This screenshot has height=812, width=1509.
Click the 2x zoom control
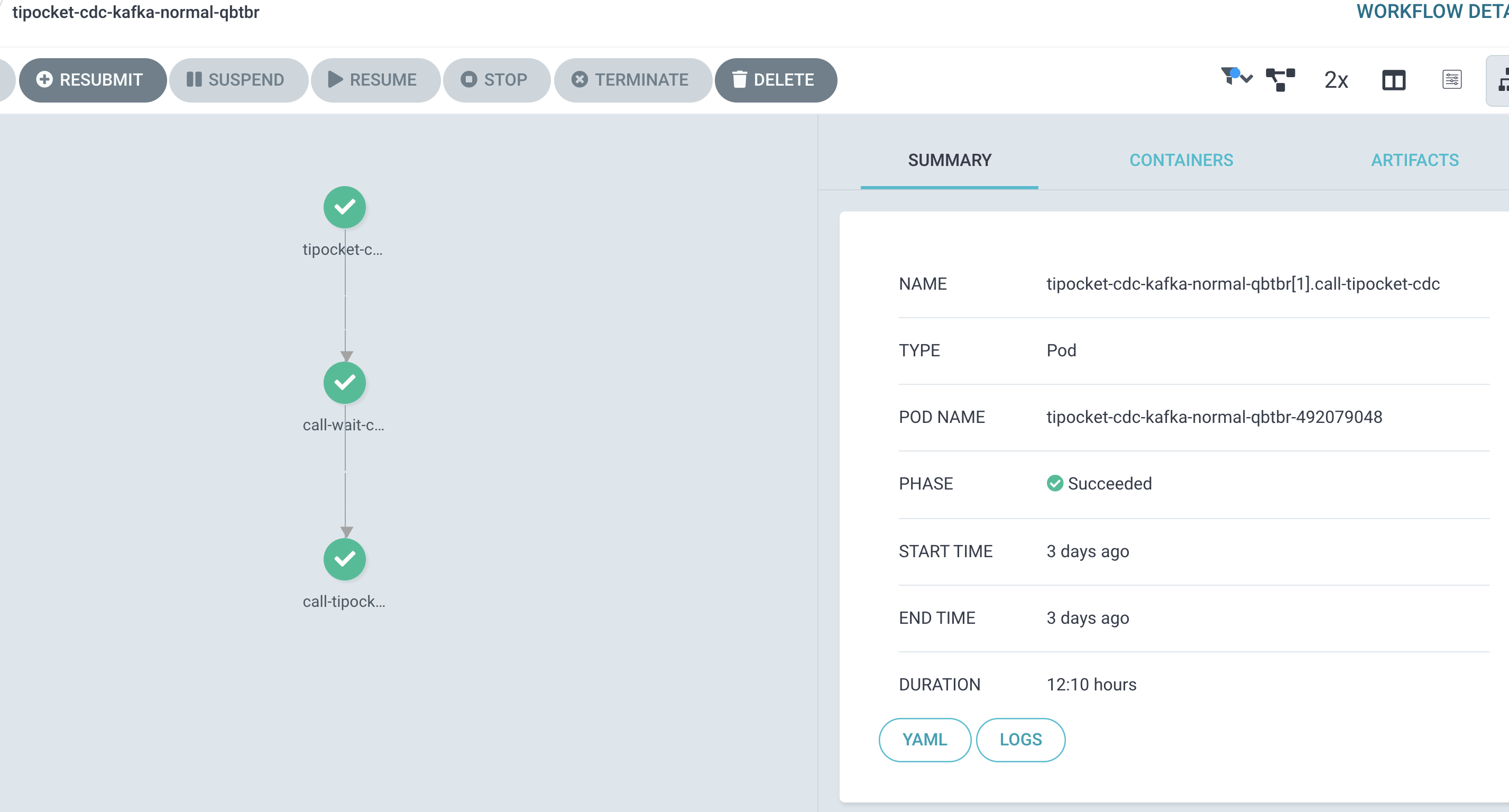[x=1336, y=80]
